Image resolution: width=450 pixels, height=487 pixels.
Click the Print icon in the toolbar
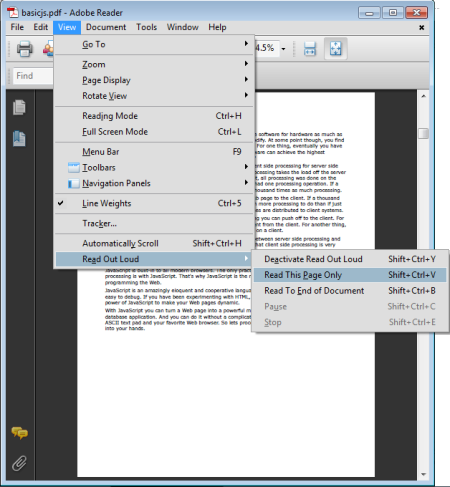(25, 49)
